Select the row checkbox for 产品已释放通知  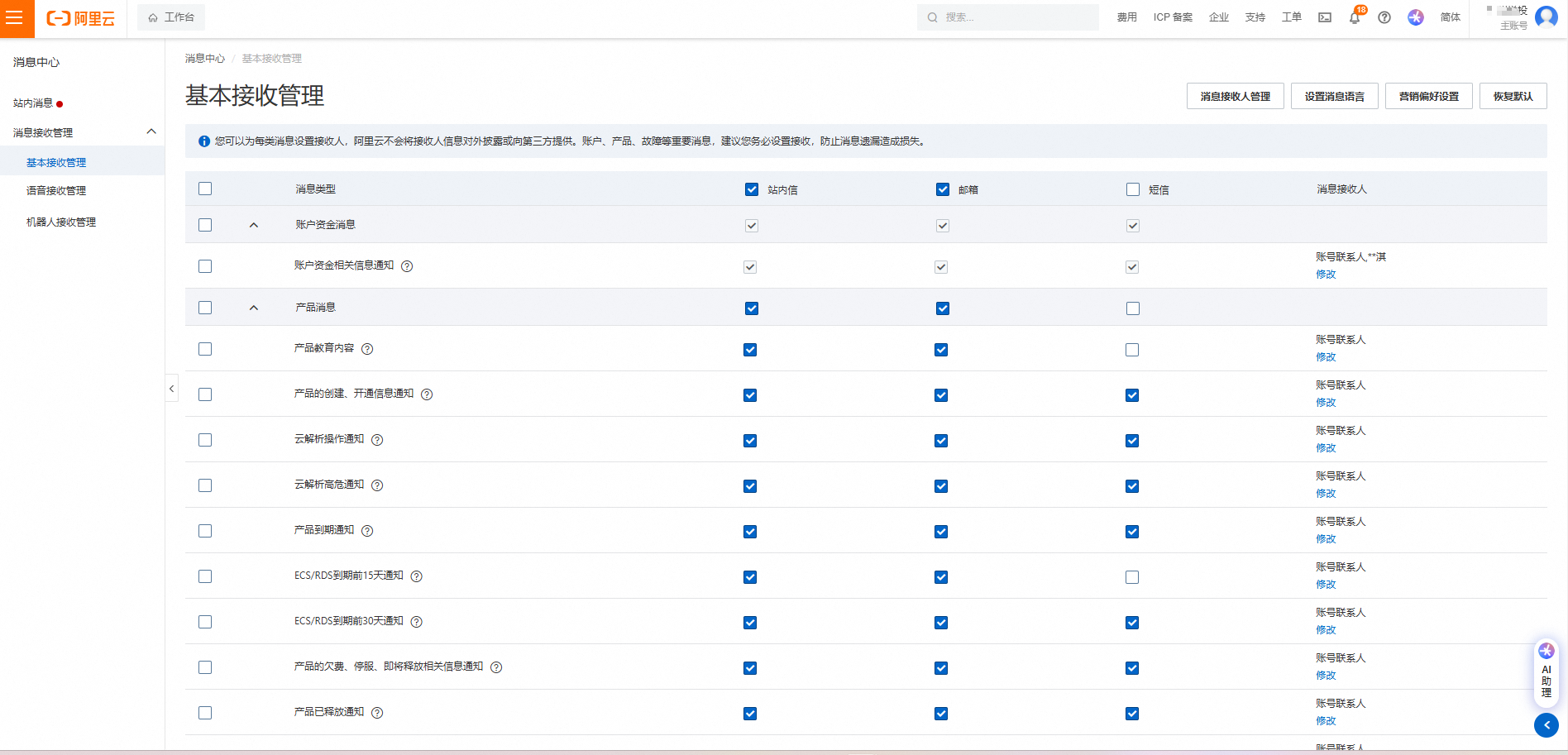(205, 713)
